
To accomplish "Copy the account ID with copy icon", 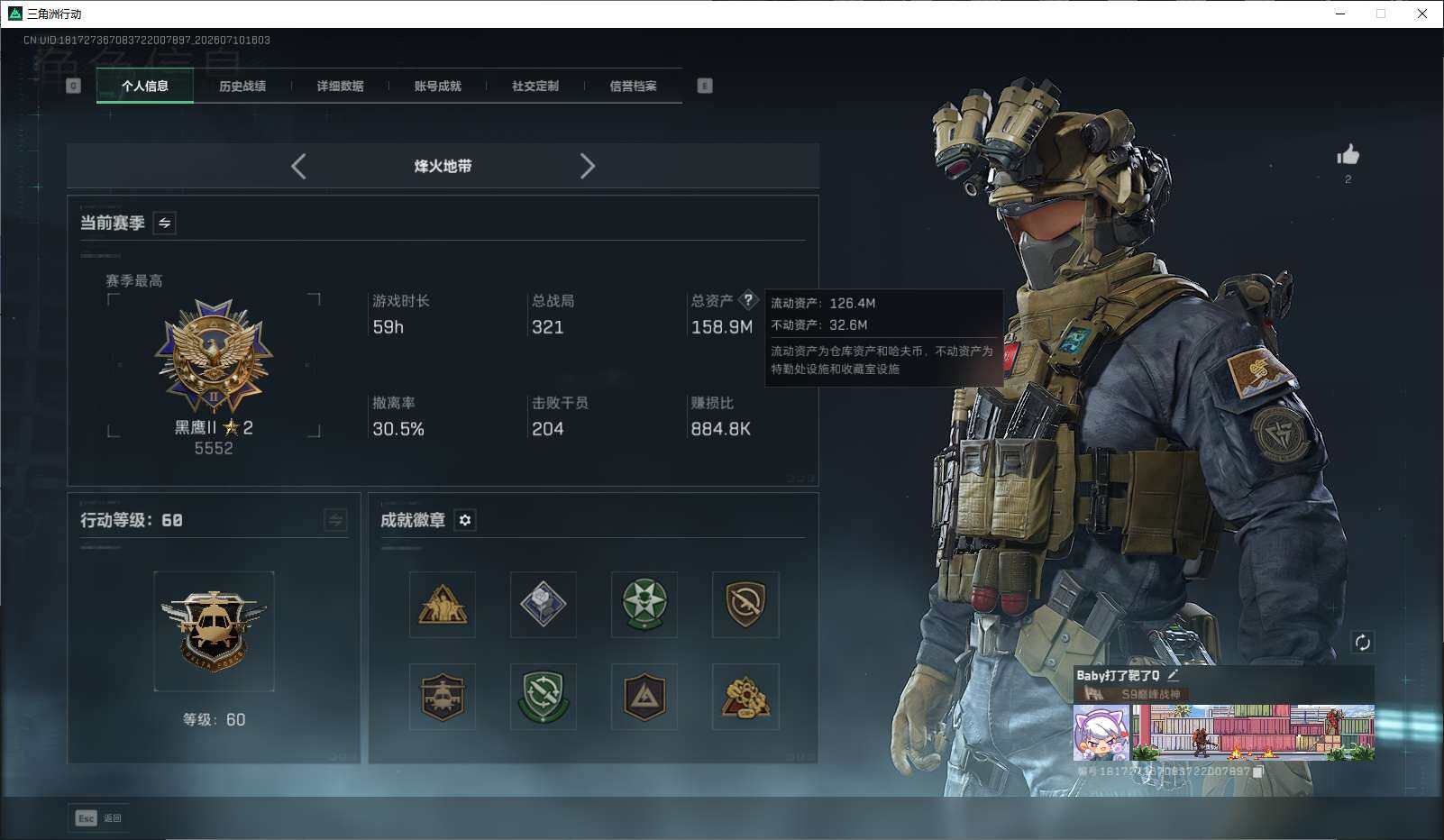I will pos(1257,772).
